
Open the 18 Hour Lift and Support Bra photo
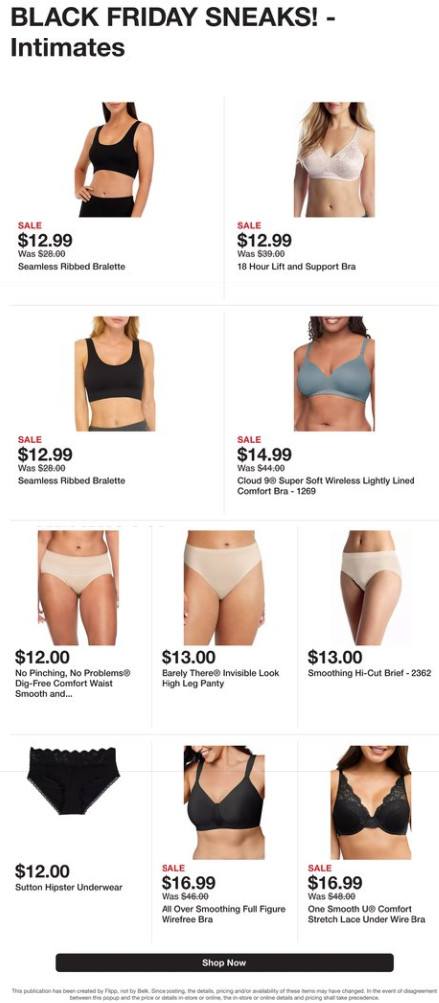(334, 159)
